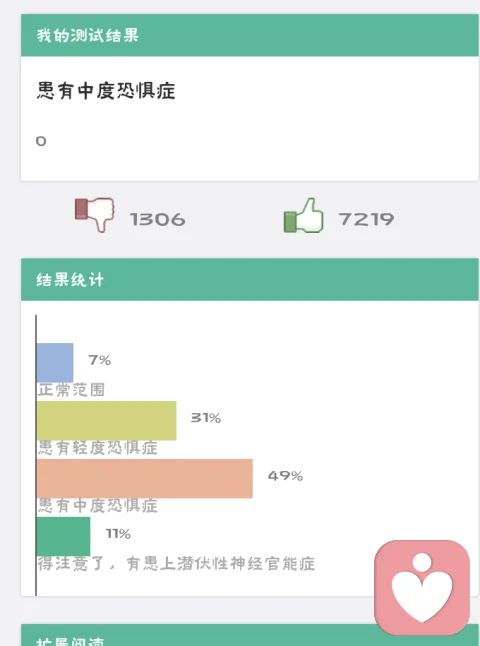The height and width of the screenshot is (646, 480).
Task: Tap the thumbs-up like icon
Action: [x=304, y=215]
